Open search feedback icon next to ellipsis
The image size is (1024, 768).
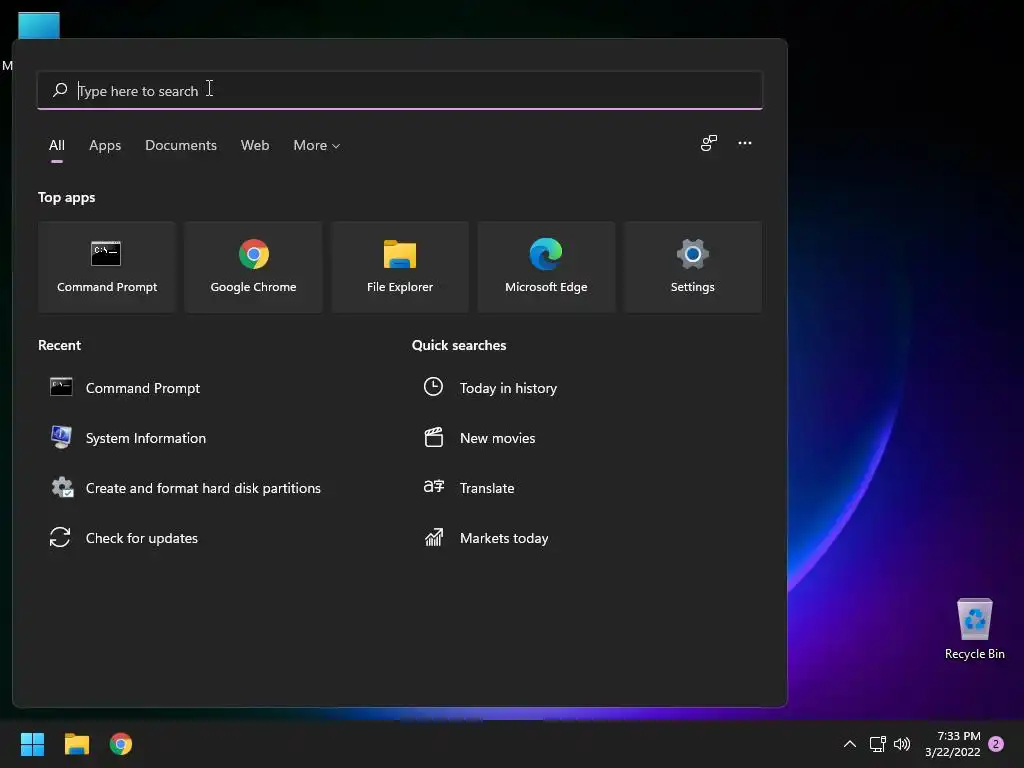709,143
